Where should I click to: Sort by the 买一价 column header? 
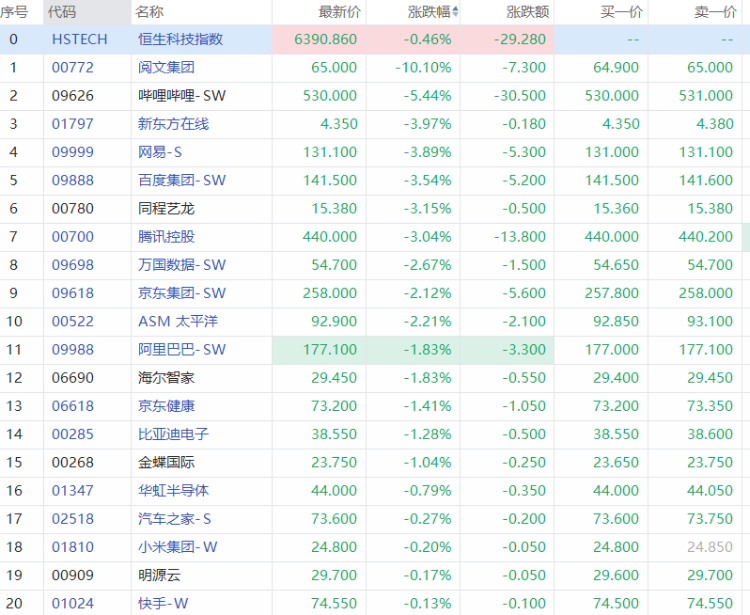point(621,11)
